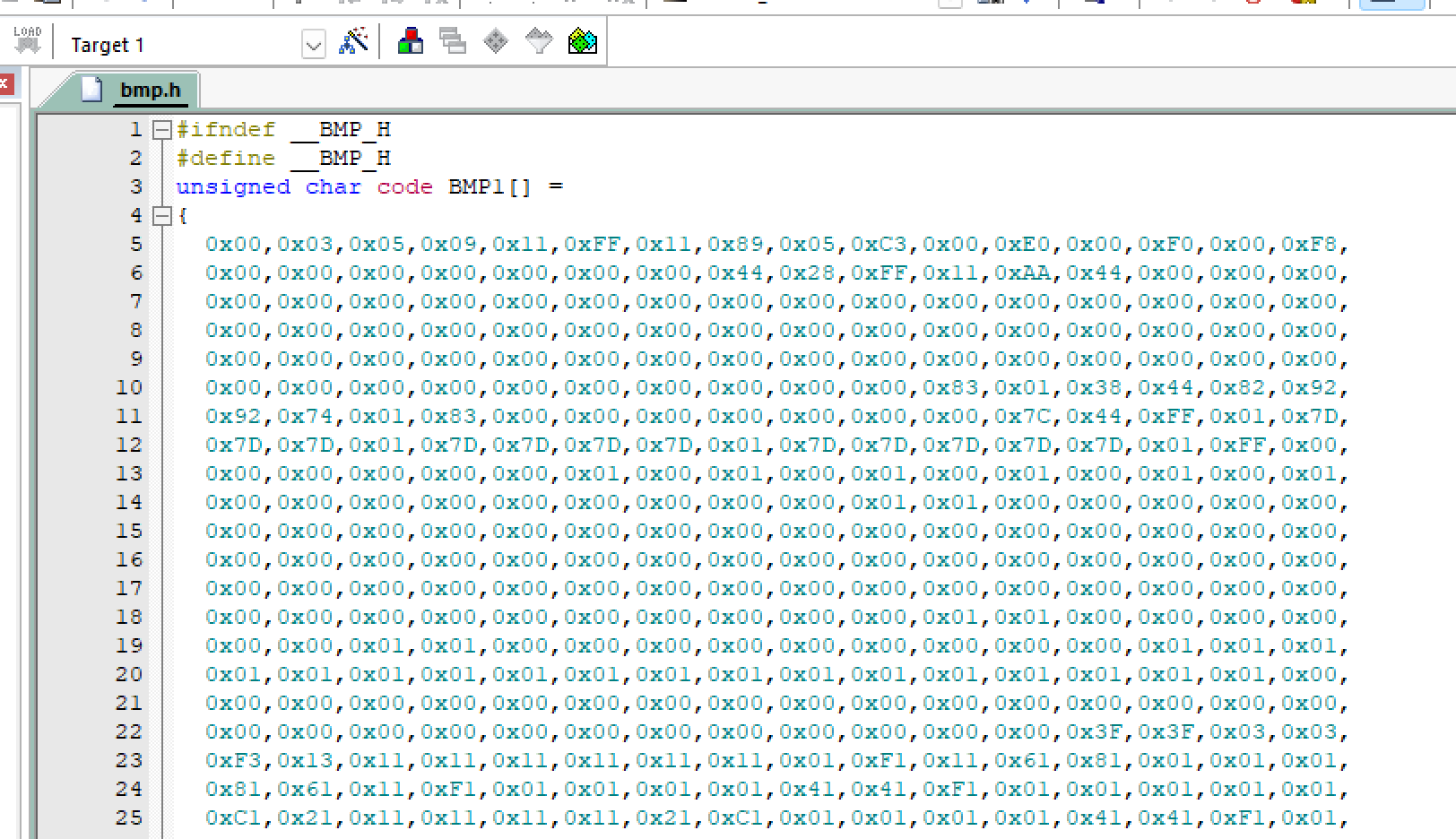Image resolution: width=1456 pixels, height=839 pixels.
Task: Open the Target 1 selection dropdown
Action: click(313, 44)
